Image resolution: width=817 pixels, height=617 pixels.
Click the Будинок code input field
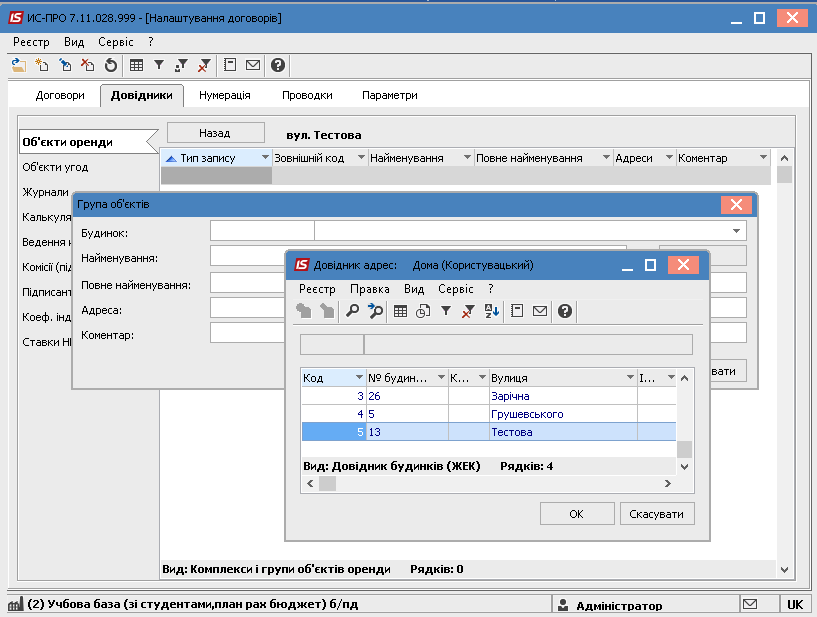pyautogui.click(x=262, y=231)
